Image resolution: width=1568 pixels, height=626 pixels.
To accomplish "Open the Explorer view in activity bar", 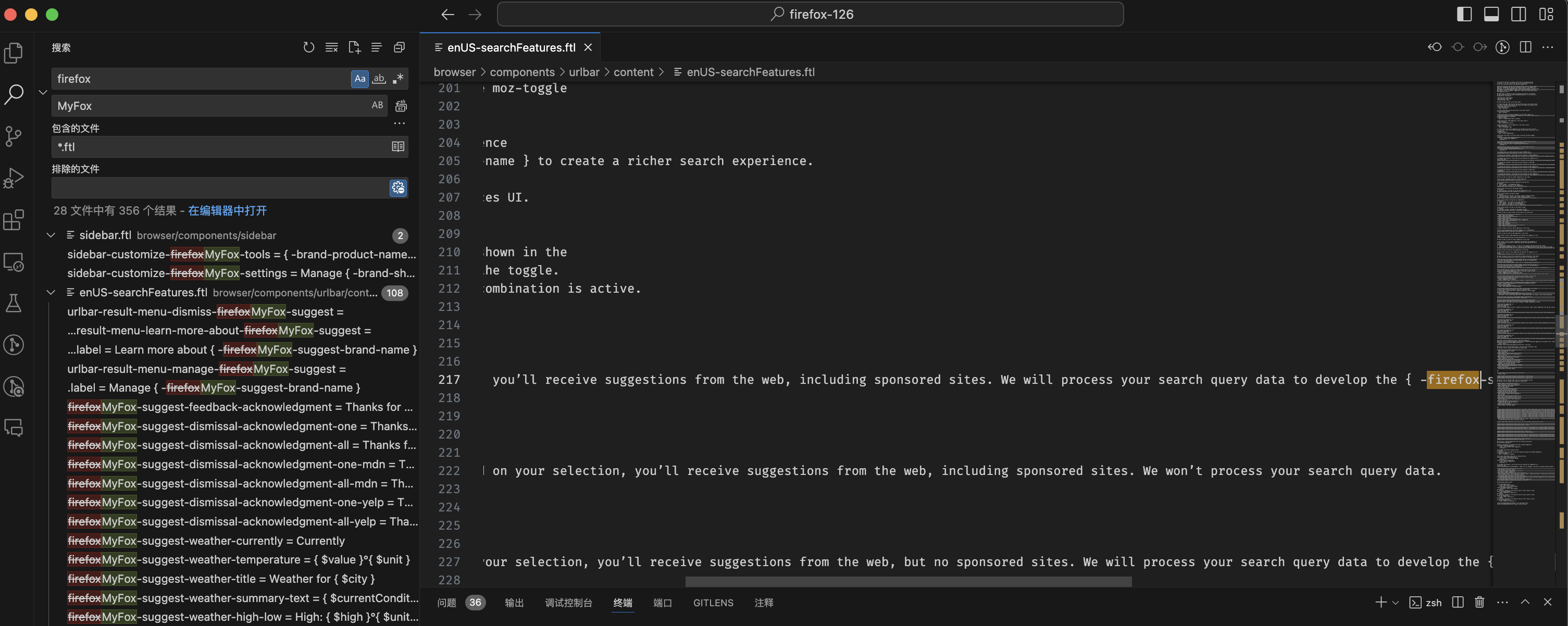I will [x=14, y=53].
